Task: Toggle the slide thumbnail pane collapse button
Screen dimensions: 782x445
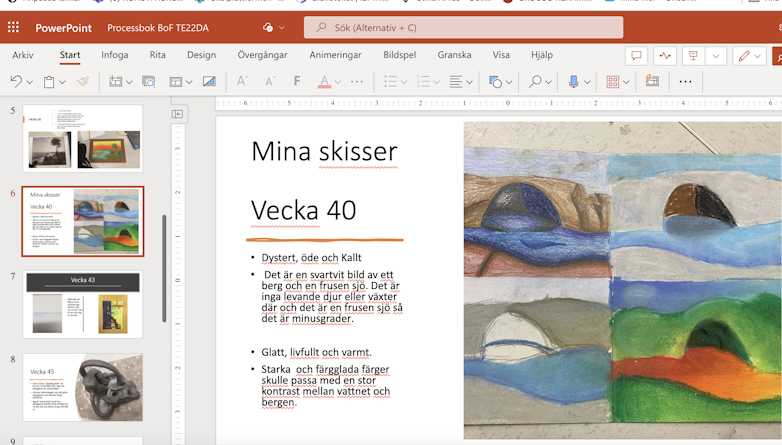Action: coord(178,114)
